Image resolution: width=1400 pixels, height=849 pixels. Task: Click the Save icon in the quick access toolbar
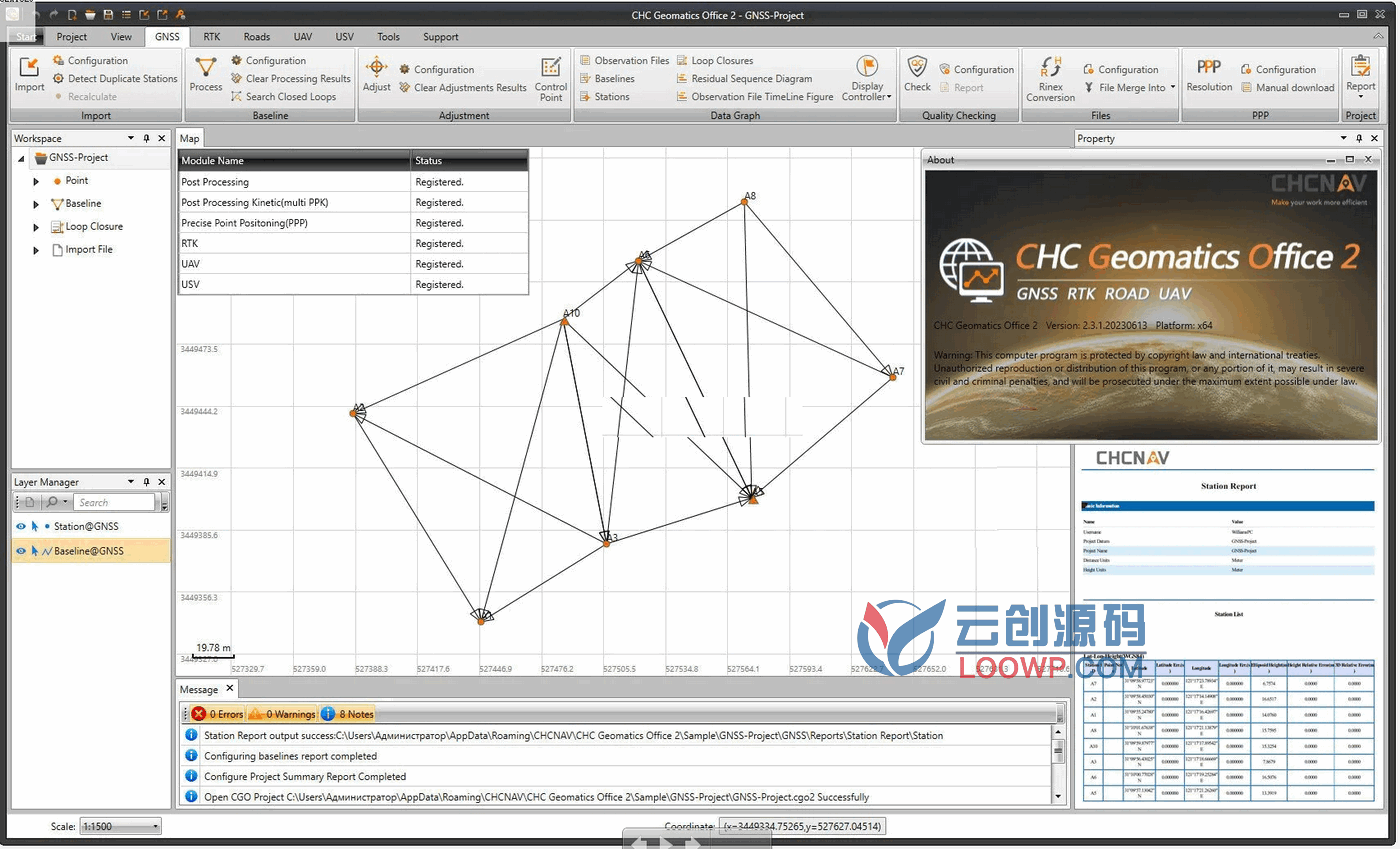pyautogui.click(x=108, y=15)
